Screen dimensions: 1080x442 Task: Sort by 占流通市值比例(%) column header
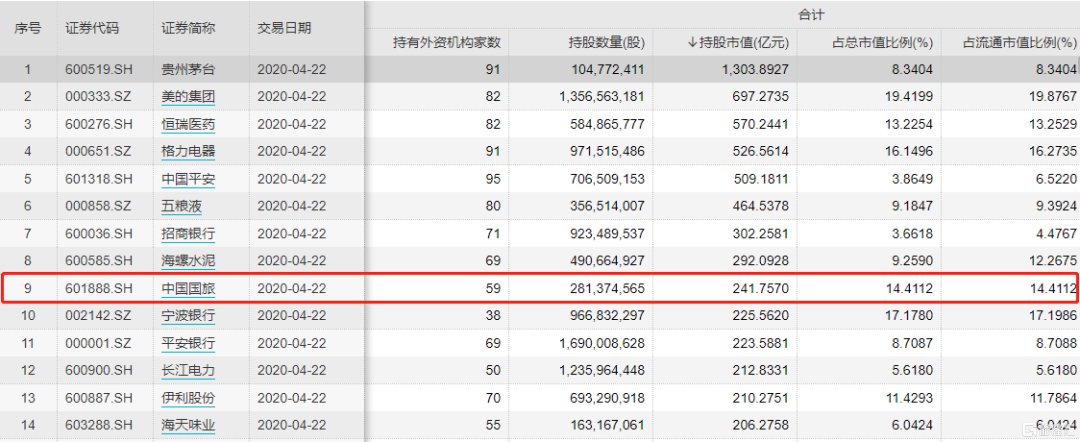1019,43
